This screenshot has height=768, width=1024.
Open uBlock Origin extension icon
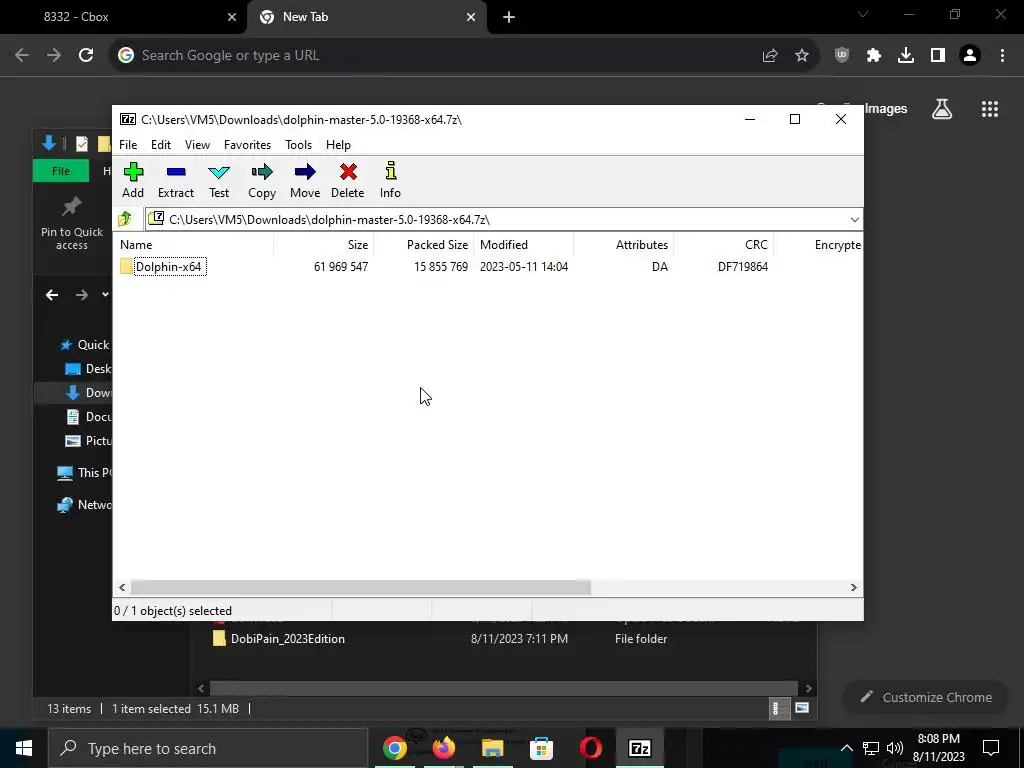(842, 56)
